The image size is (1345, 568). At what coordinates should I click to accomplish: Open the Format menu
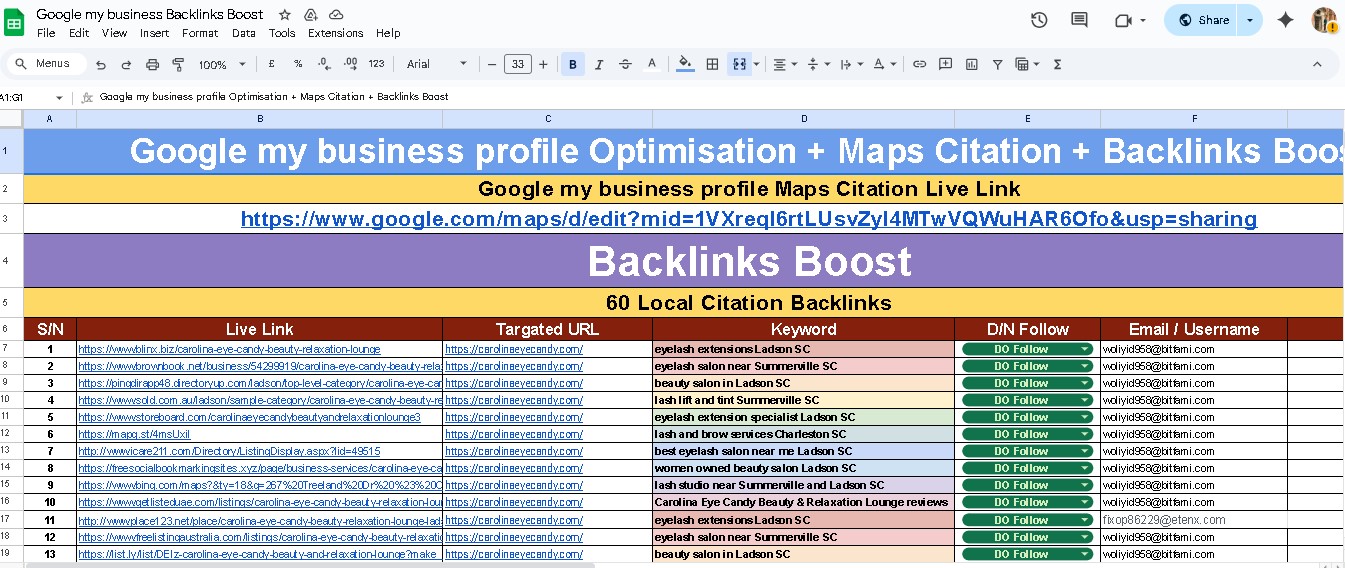pos(200,33)
